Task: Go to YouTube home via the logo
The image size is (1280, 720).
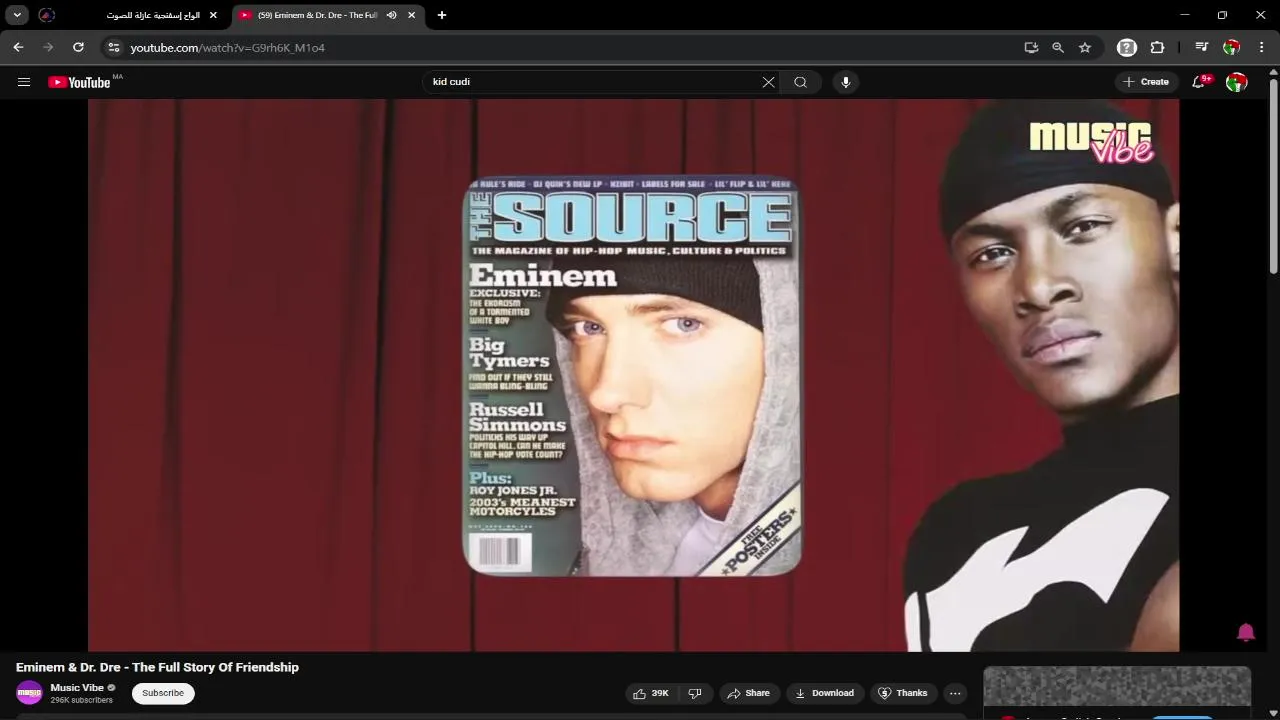Action: click(x=79, y=82)
